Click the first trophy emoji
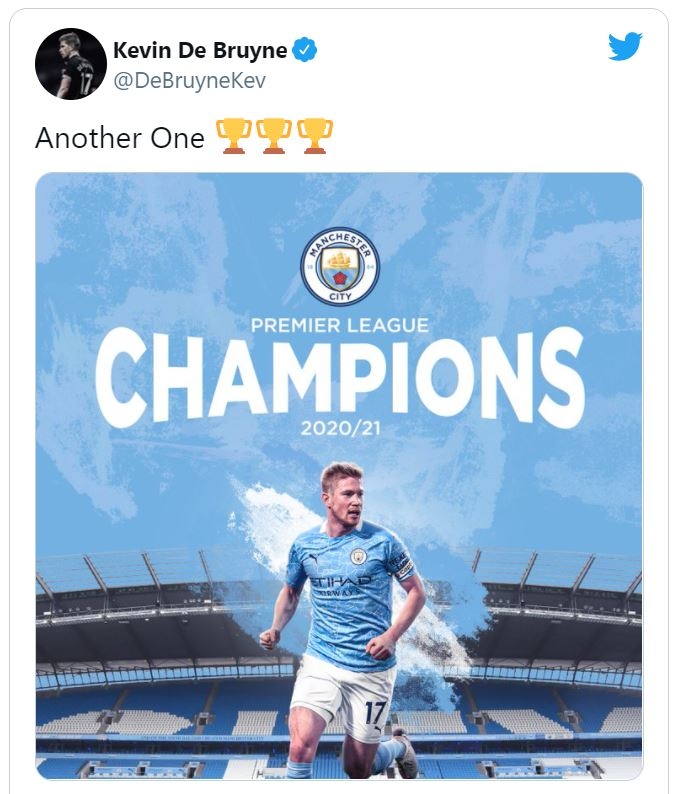Viewport: 678px width, 794px height. (x=233, y=136)
